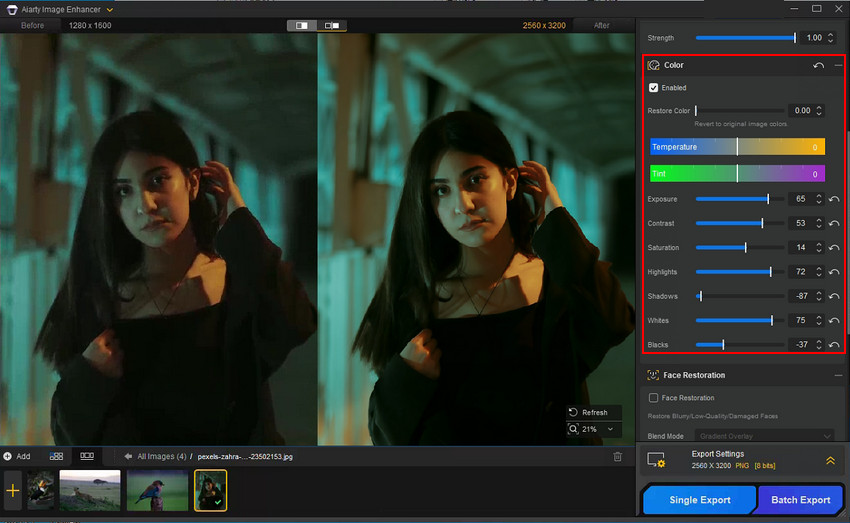
Task: Reset the Exposure value
Action: pos(834,199)
